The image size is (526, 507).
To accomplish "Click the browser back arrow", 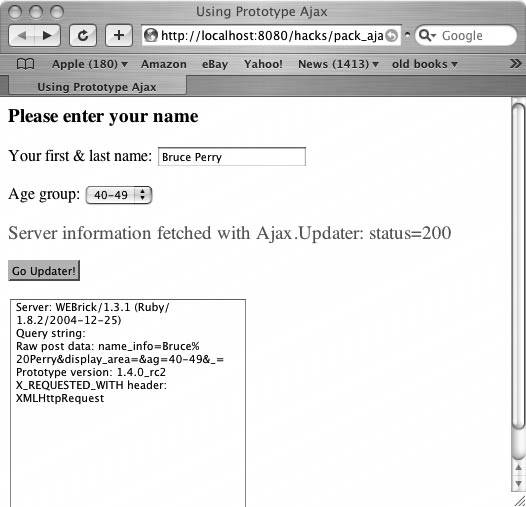I will tap(22, 36).
